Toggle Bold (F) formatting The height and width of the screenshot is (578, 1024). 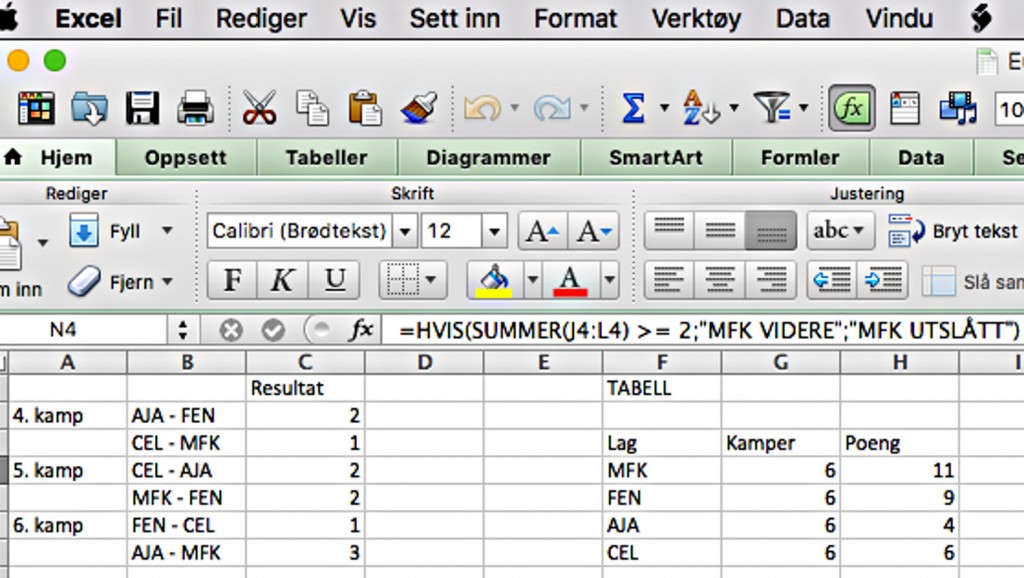232,281
